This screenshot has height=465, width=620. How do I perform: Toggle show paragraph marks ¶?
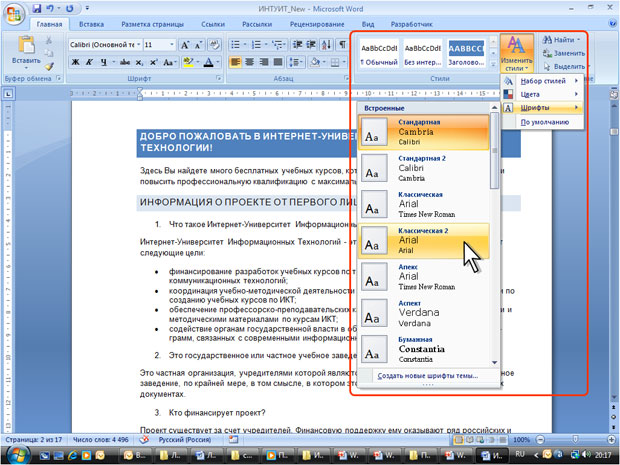pos(342,44)
